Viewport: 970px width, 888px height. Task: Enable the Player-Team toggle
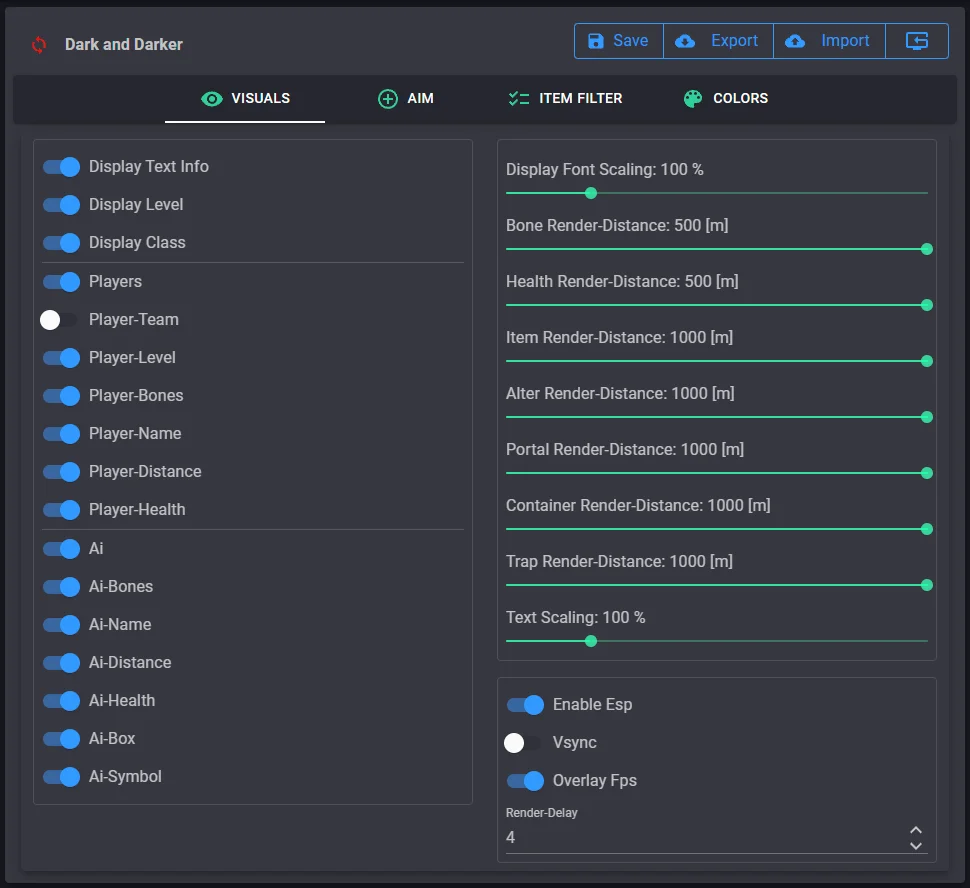[59, 320]
